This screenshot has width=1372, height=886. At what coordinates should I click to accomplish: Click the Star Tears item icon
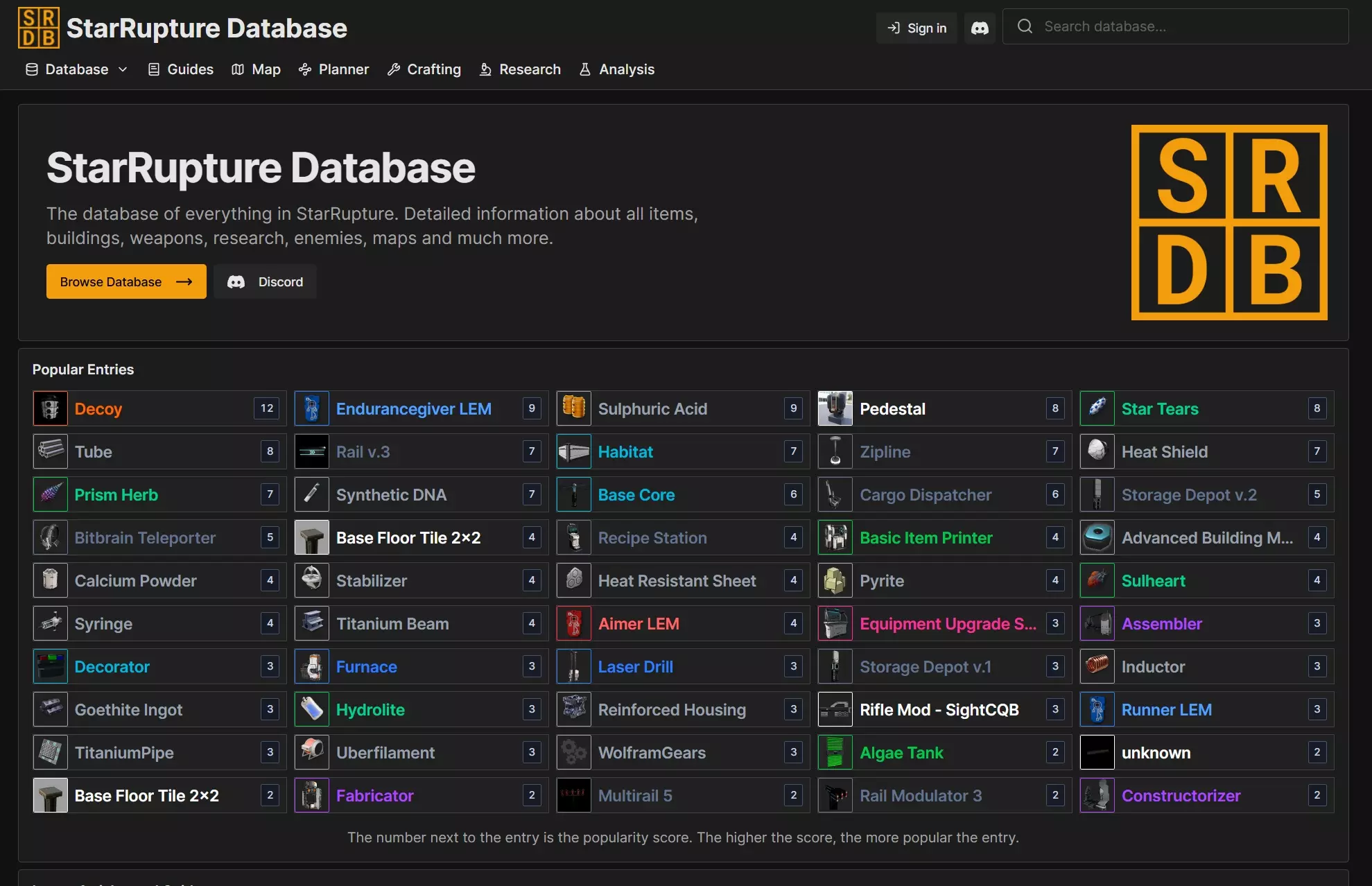click(1097, 408)
